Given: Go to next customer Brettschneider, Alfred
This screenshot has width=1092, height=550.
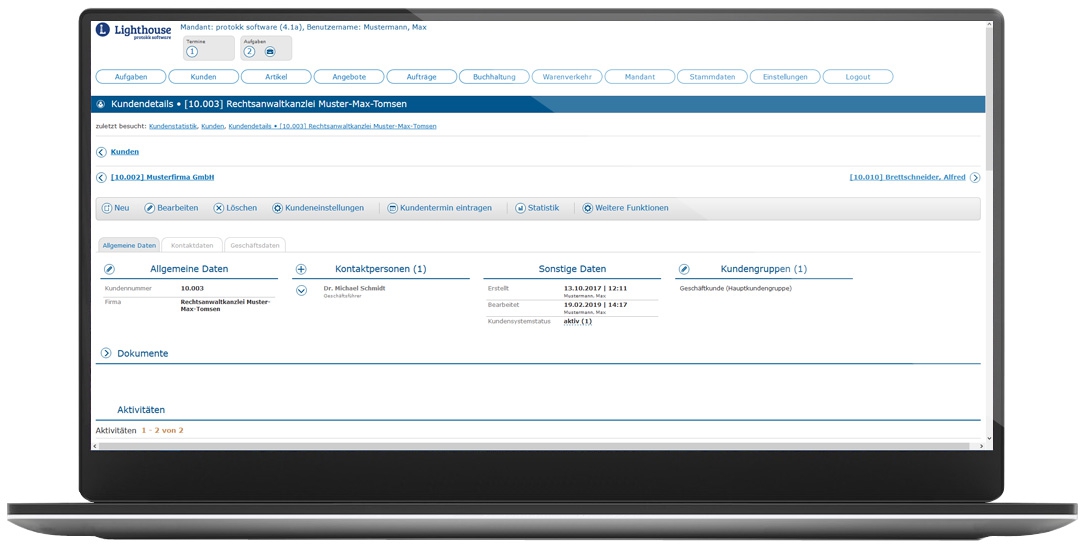Looking at the screenshot, I should (974, 177).
